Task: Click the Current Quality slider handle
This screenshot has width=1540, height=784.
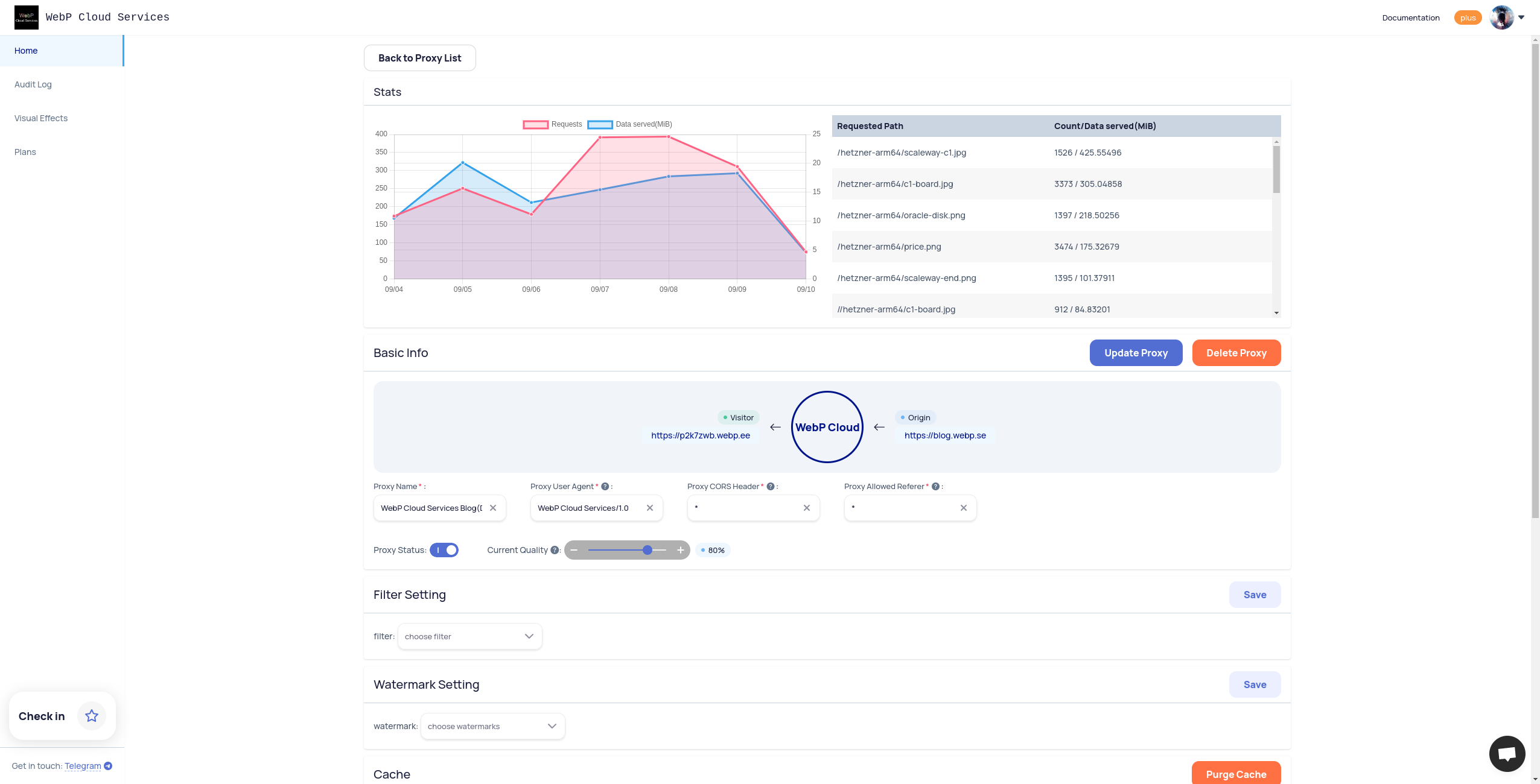Action: coord(647,550)
